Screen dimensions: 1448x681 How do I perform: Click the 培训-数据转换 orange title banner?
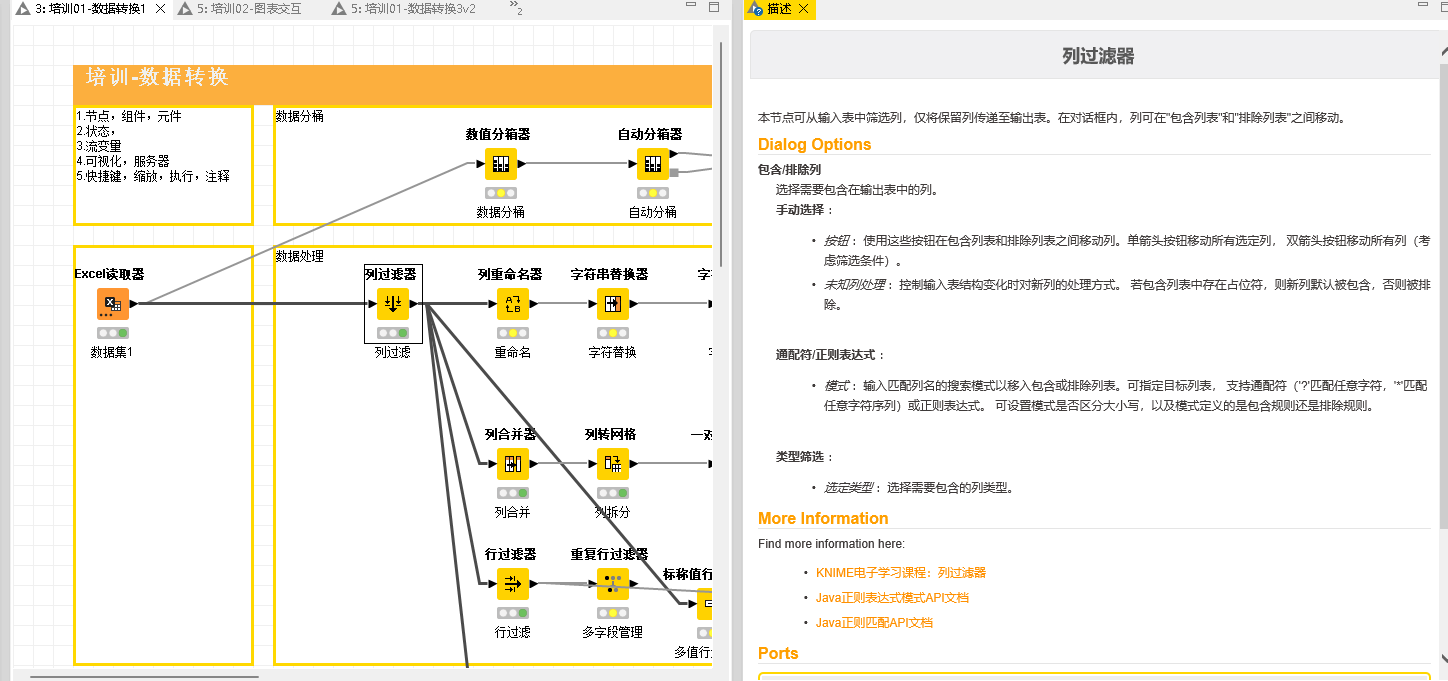click(393, 85)
